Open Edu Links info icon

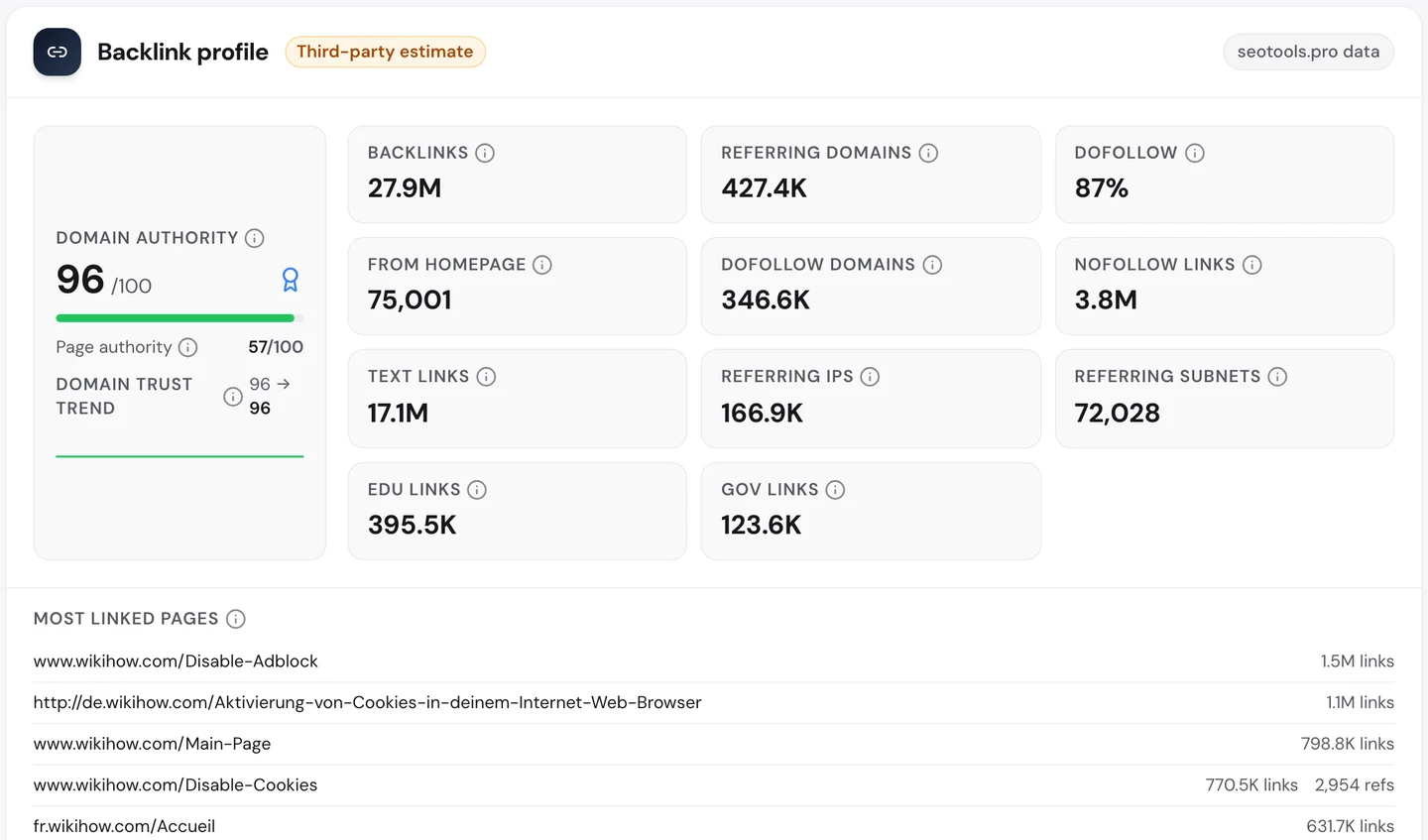coord(477,490)
